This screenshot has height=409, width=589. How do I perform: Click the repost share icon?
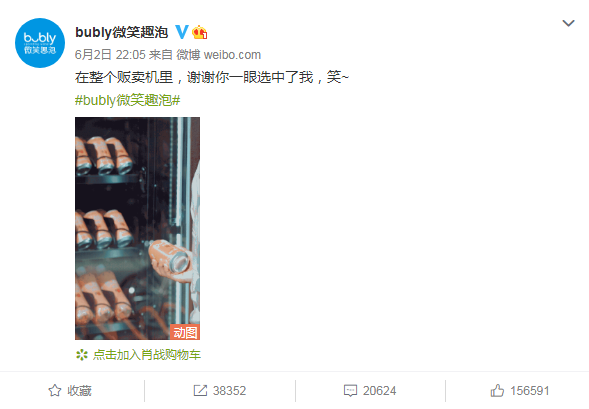point(200,391)
